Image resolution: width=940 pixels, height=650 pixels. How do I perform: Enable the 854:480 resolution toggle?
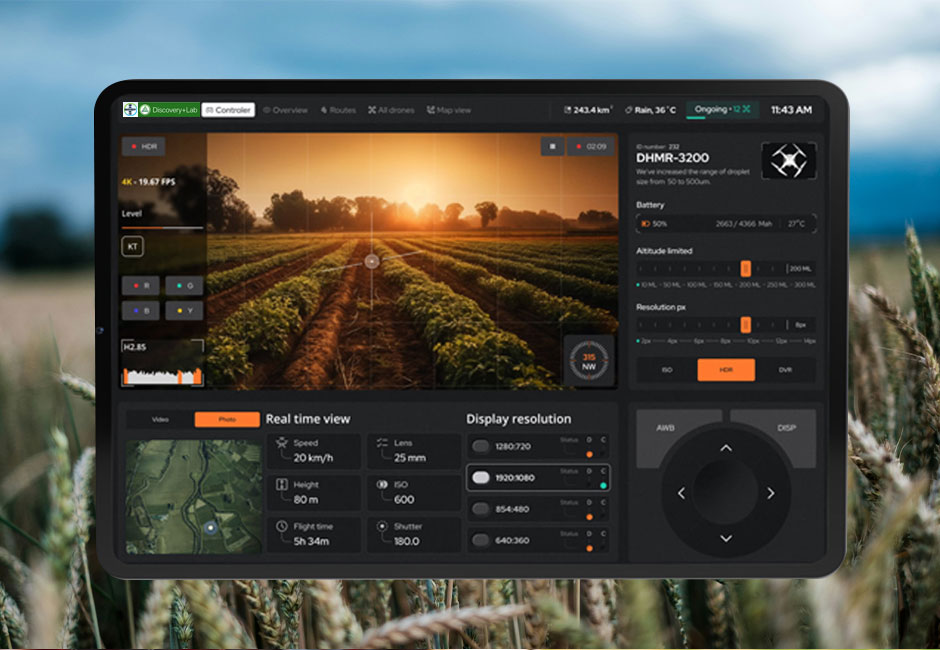pos(481,508)
